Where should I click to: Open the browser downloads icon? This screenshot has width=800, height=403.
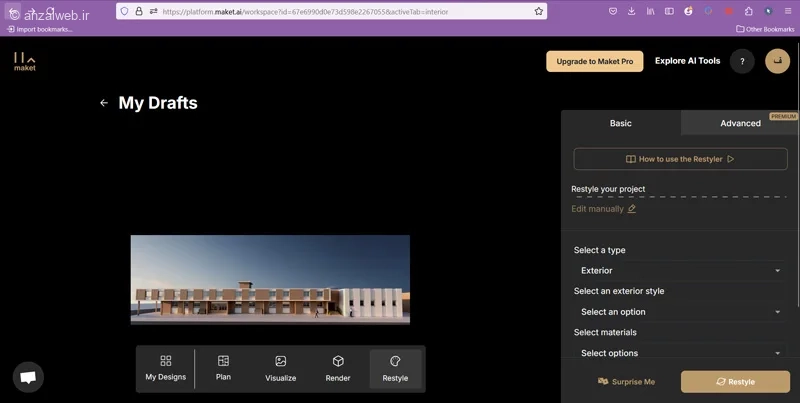click(631, 11)
